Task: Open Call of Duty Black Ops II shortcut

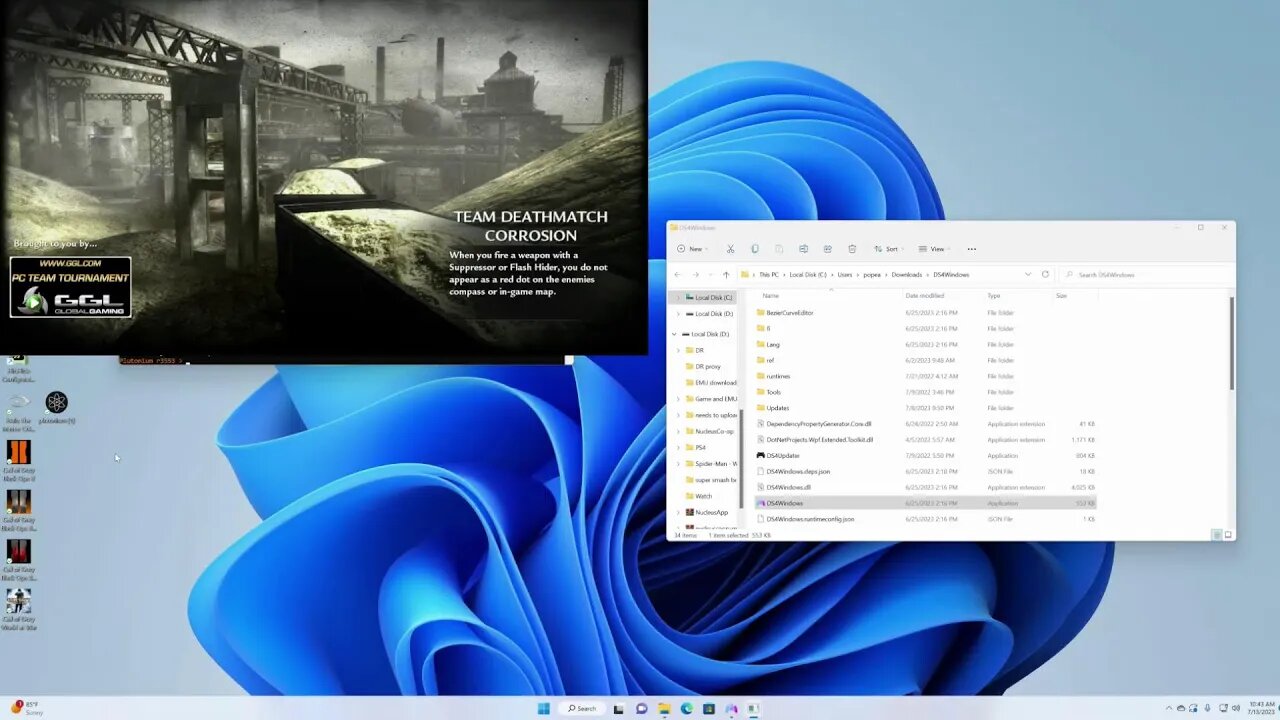Action: tap(19, 461)
